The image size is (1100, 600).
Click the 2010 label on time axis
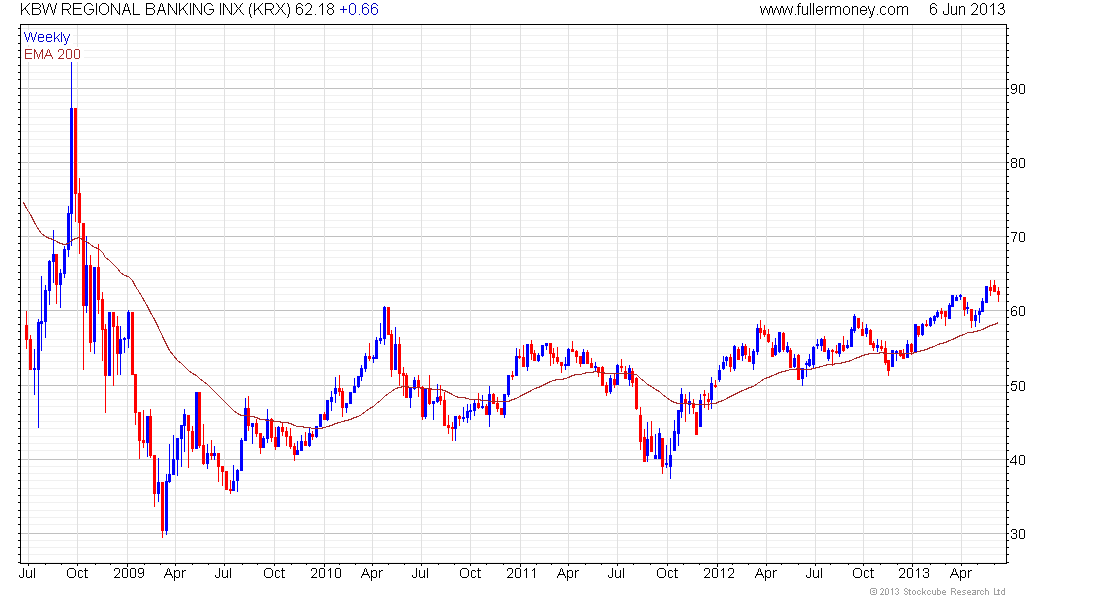pyautogui.click(x=326, y=574)
